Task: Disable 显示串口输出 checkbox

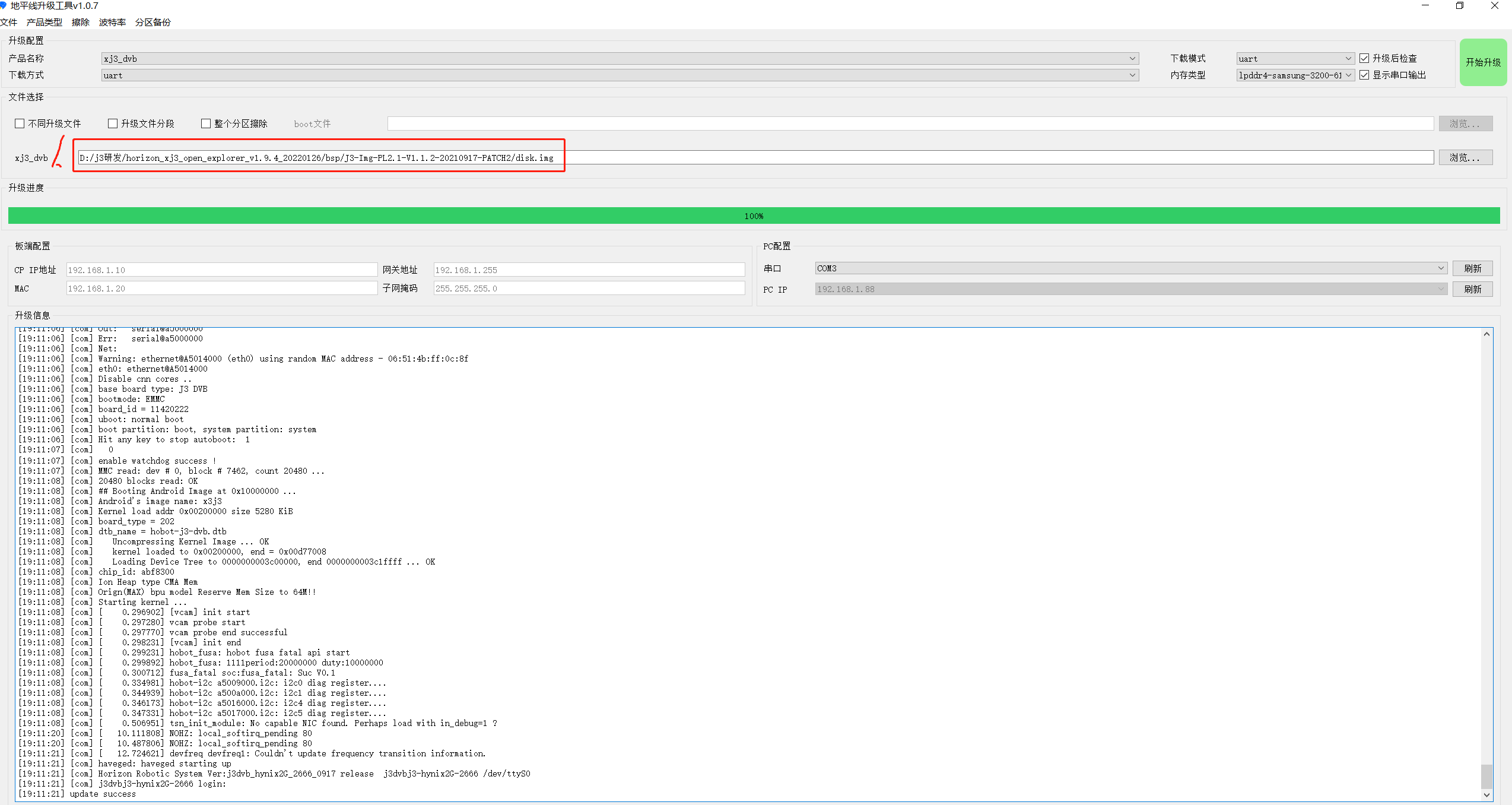Action: (1364, 75)
